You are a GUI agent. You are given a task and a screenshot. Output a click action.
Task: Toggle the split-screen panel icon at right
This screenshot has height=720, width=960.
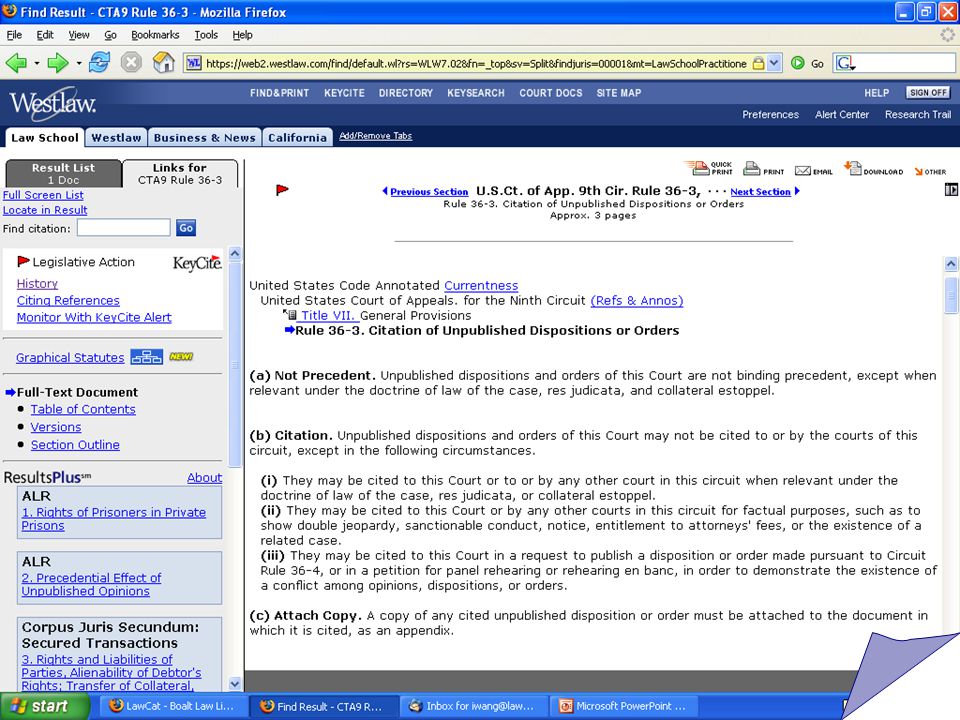(951, 190)
